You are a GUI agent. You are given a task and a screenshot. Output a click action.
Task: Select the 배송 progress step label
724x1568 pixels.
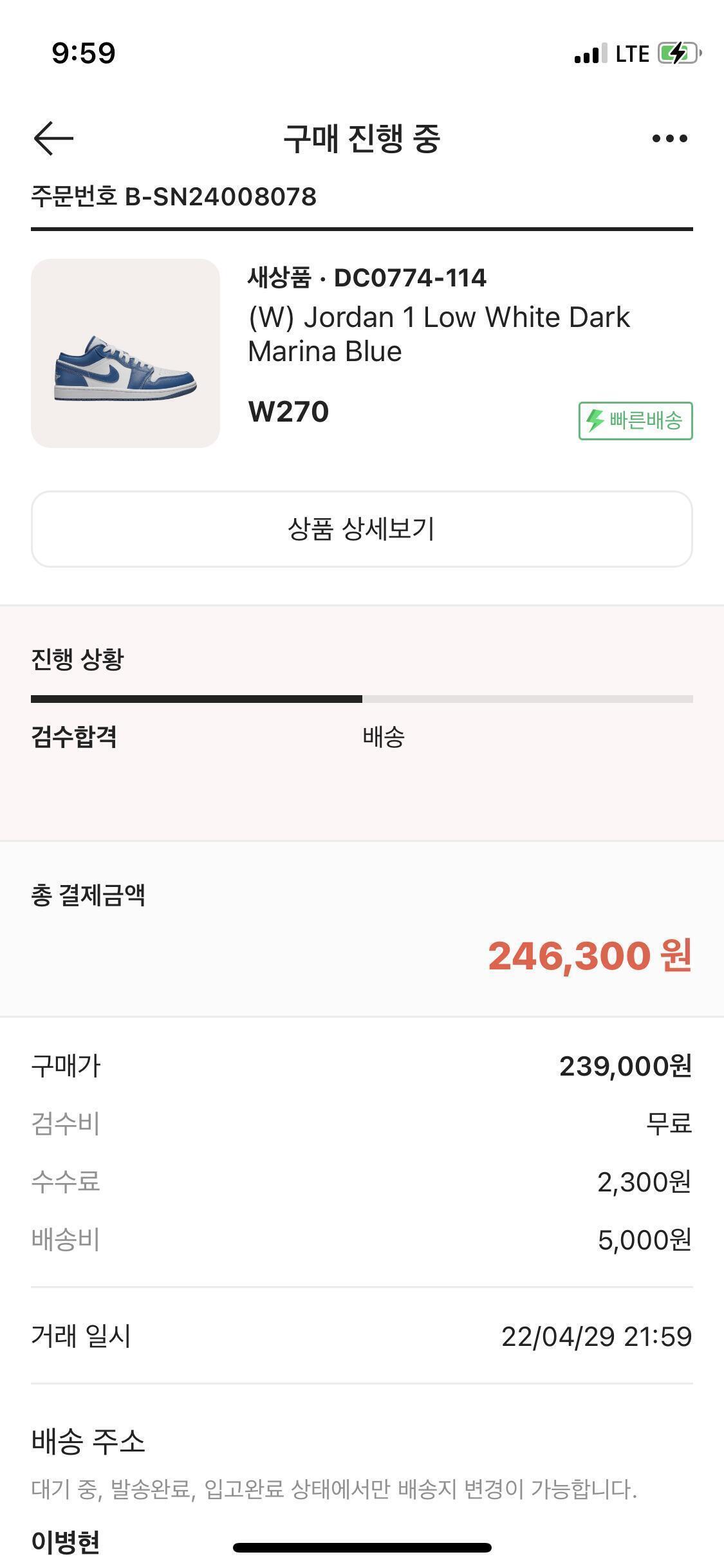pos(384,736)
